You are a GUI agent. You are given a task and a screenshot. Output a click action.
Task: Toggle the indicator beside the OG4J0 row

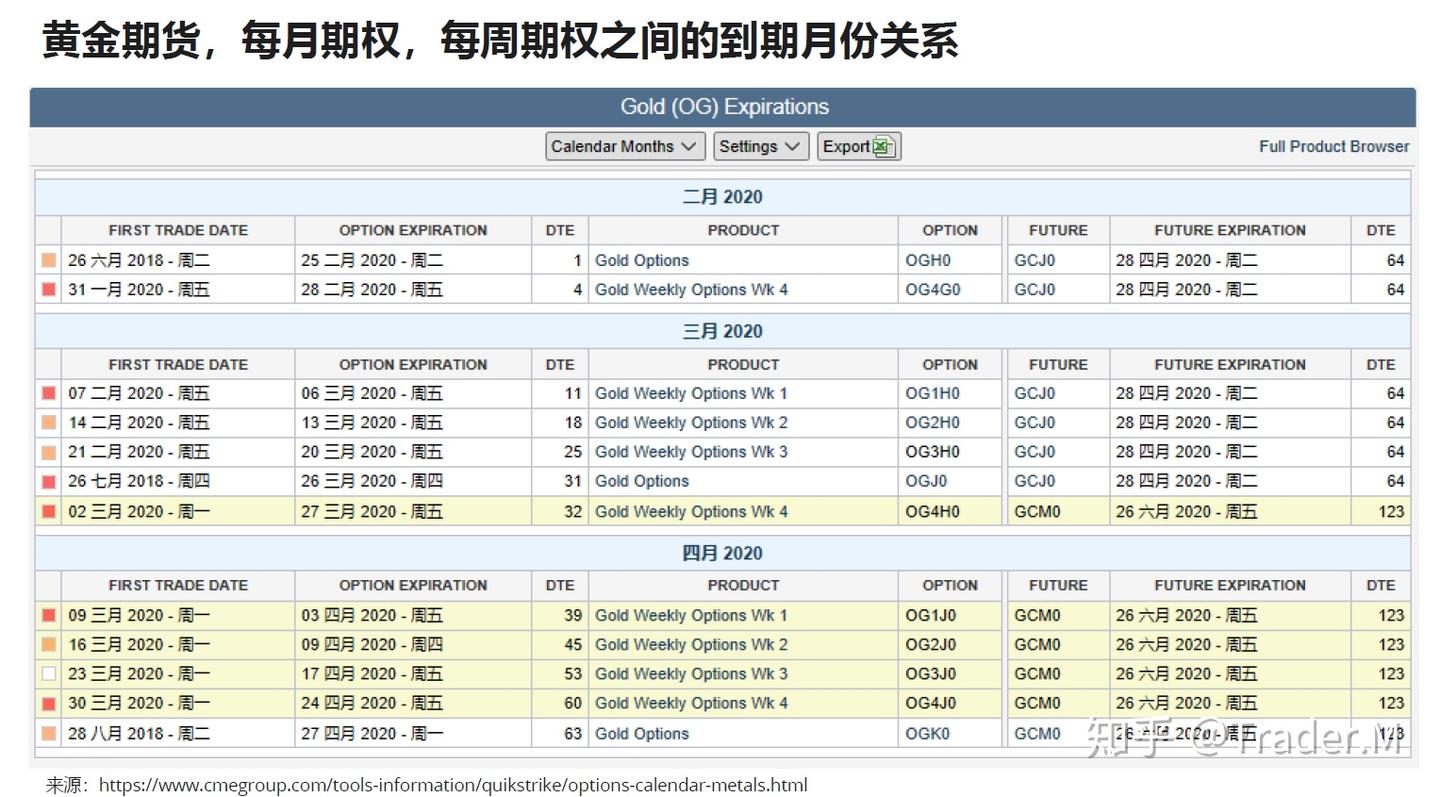click(x=48, y=703)
